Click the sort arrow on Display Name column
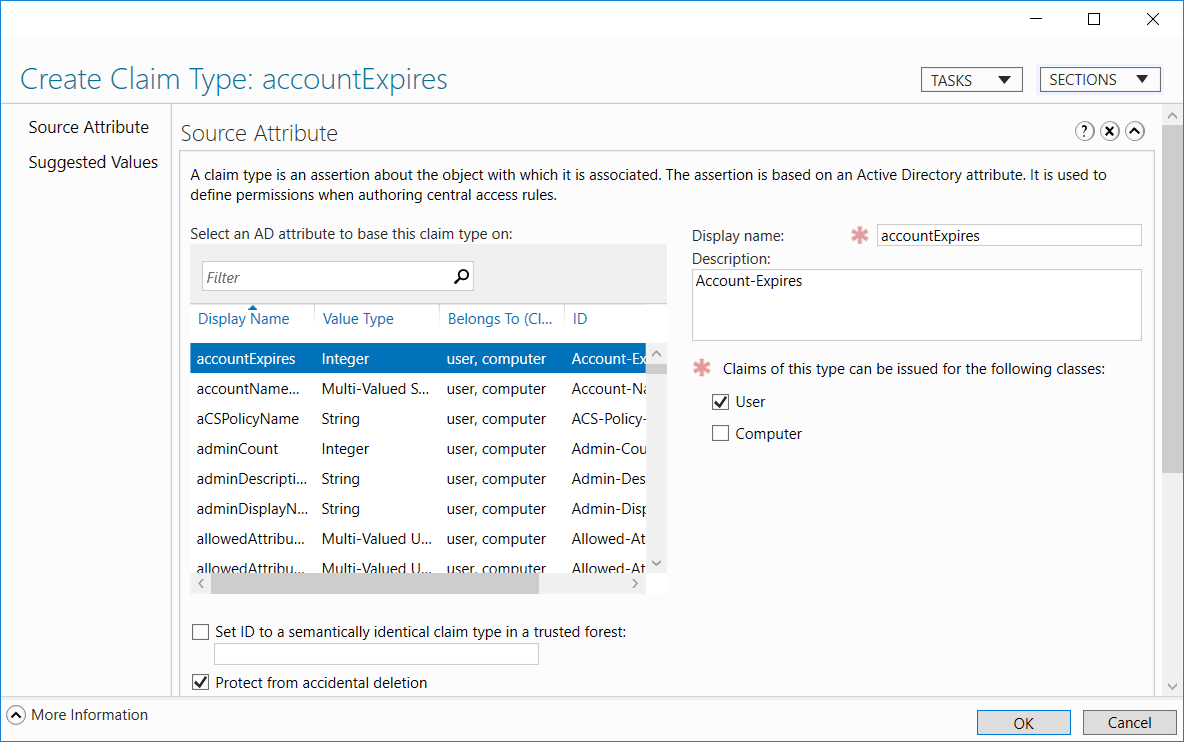 pos(253,307)
